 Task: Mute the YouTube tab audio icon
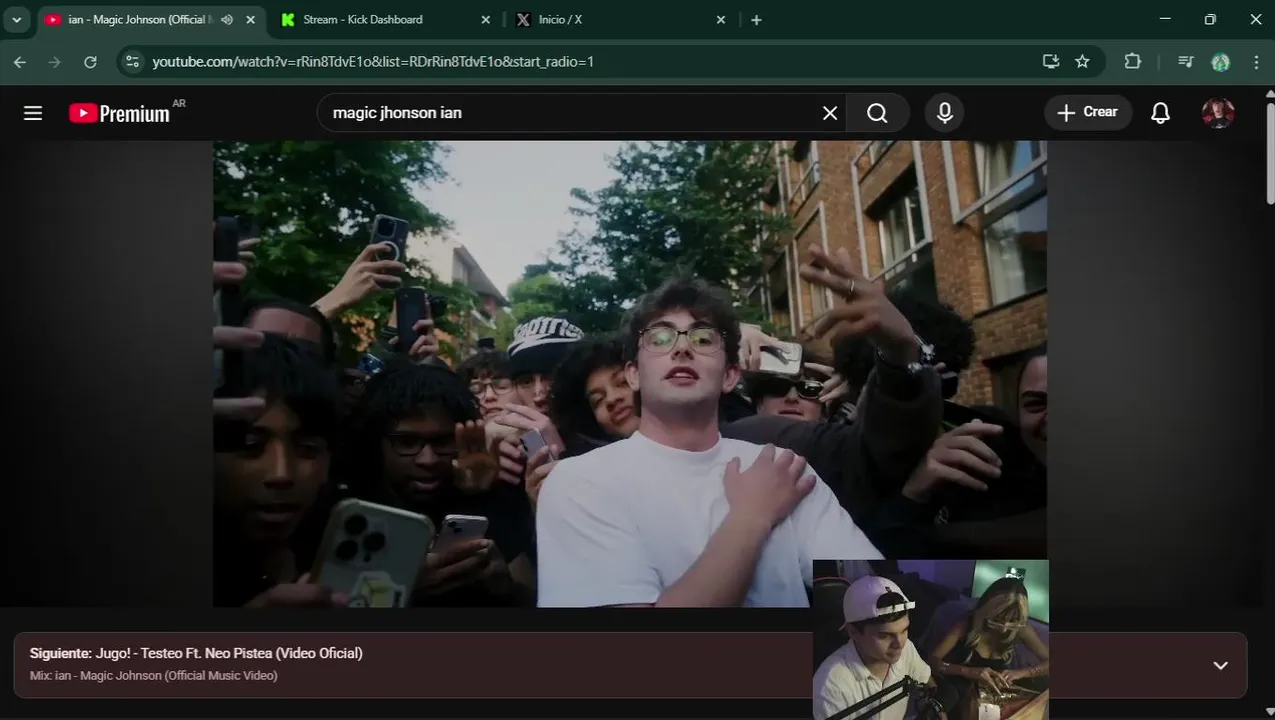click(x=227, y=20)
